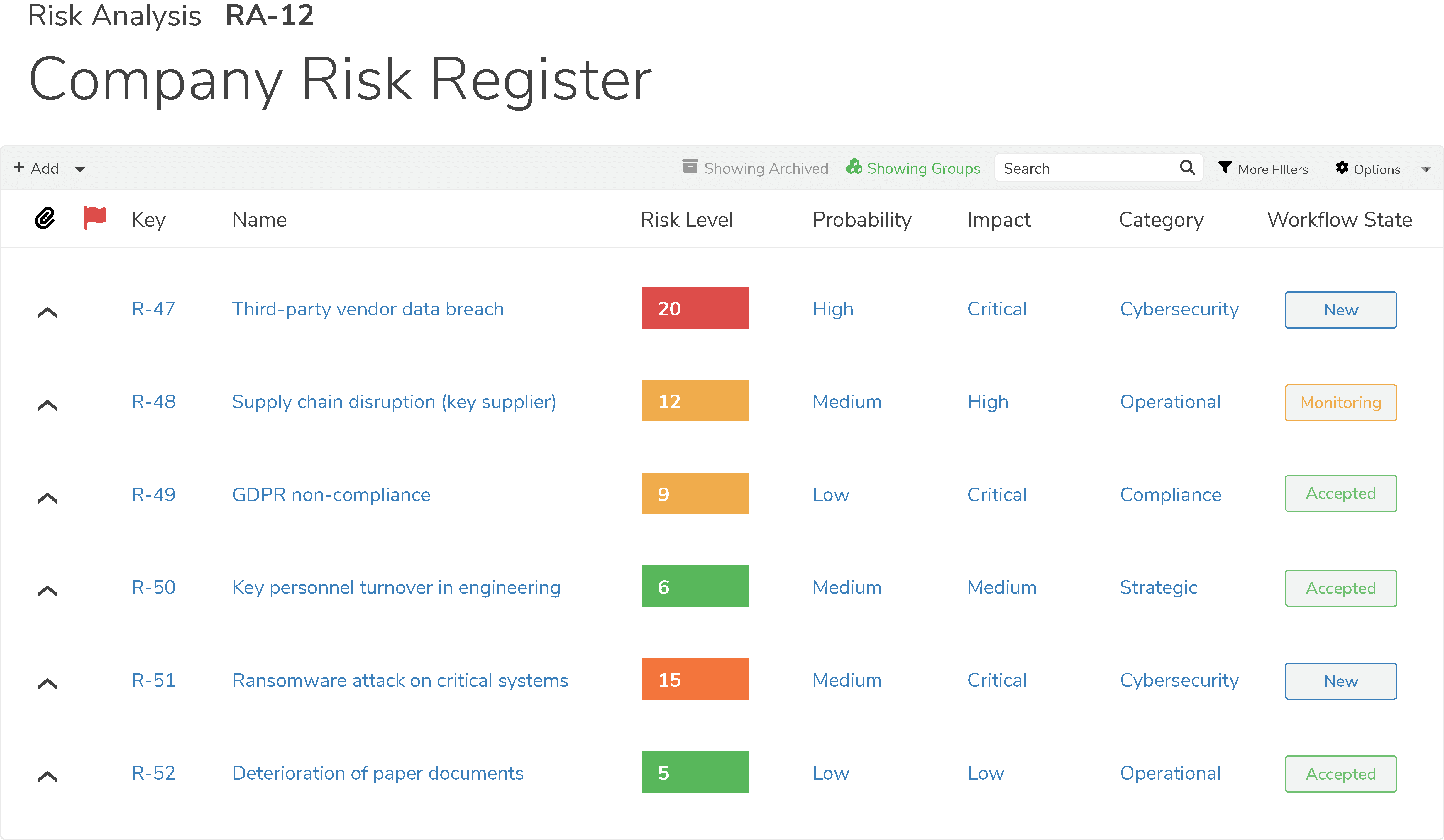Open the Add dropdown arrow

tap(80, 170)
